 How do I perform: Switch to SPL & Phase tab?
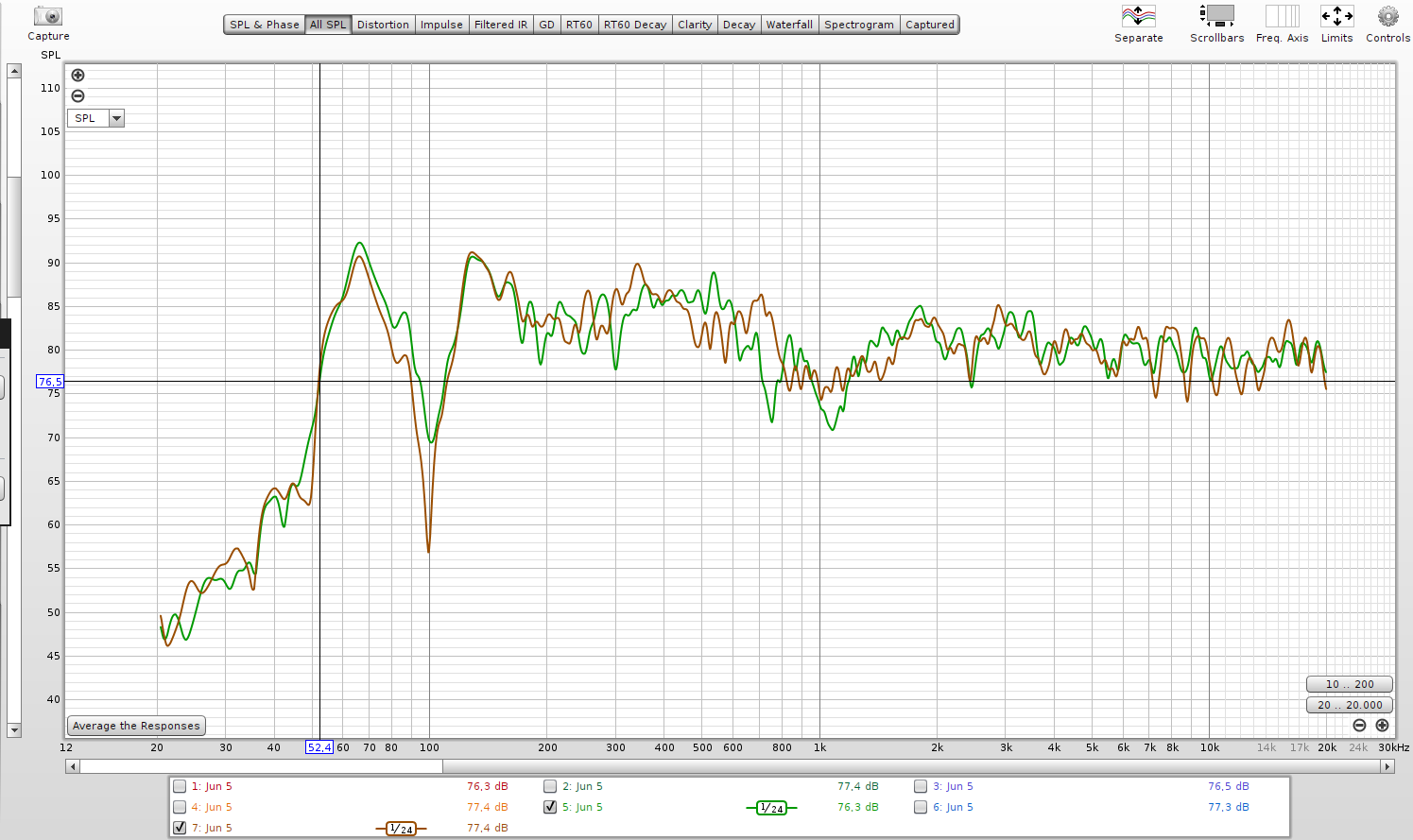(264, 25)
